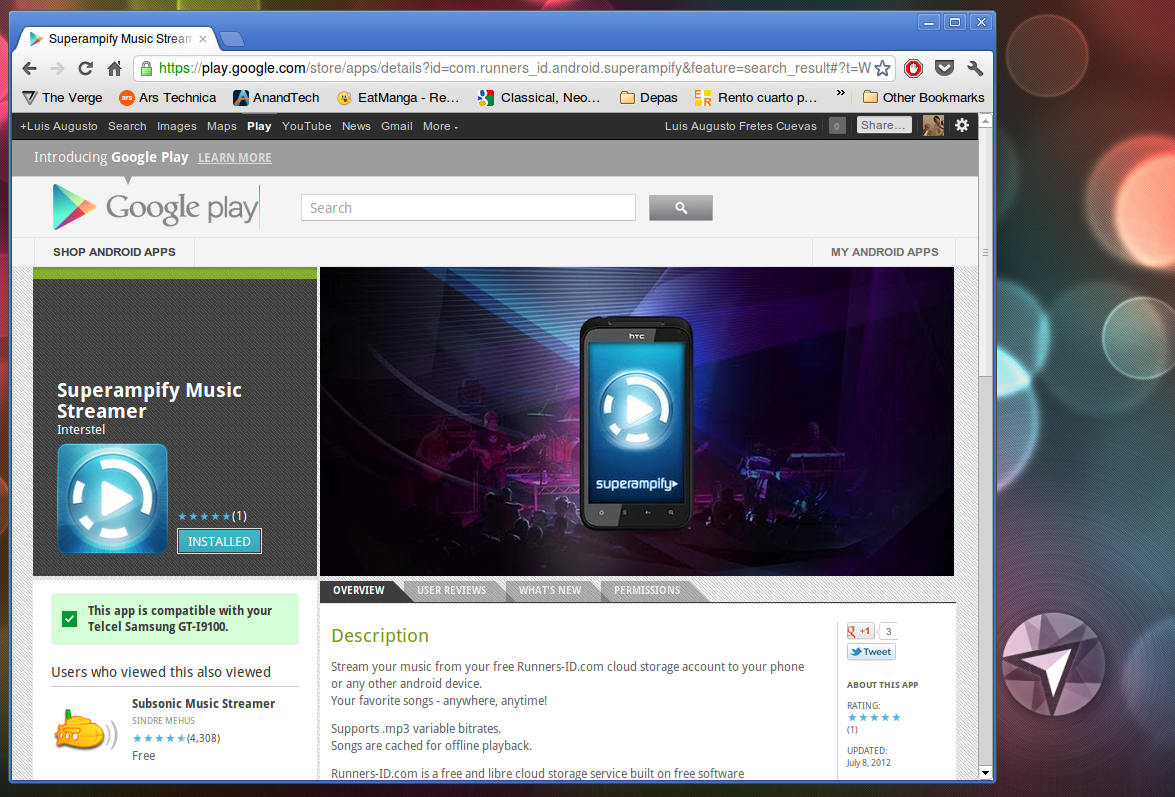Image resolution: width=1175 pixels, height=797 pixels.
Task: Open Images in the Google bar
Action: click(x=177, y=126)
